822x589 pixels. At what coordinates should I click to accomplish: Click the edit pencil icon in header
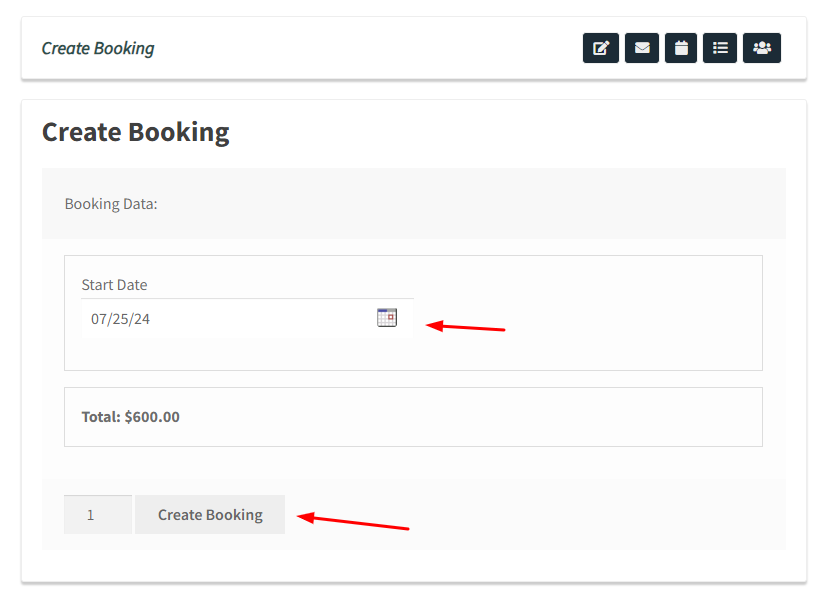(601, 48)
